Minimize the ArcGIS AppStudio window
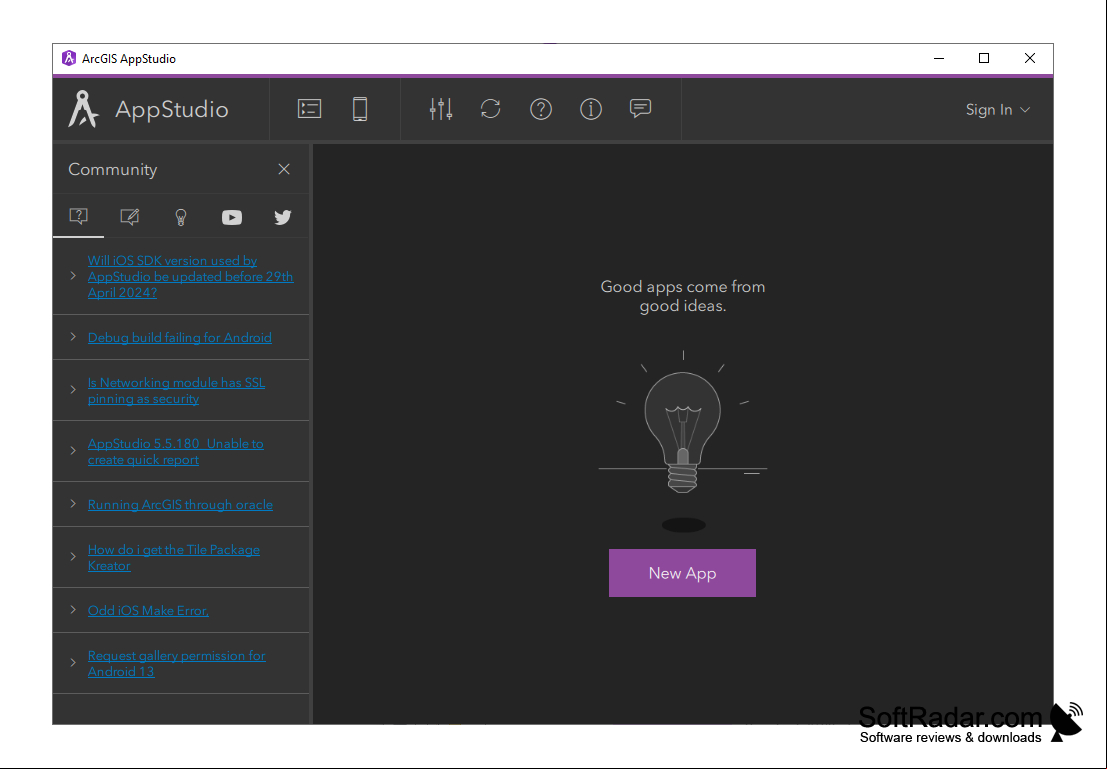 pyautogui.click(x=939, y=59)
